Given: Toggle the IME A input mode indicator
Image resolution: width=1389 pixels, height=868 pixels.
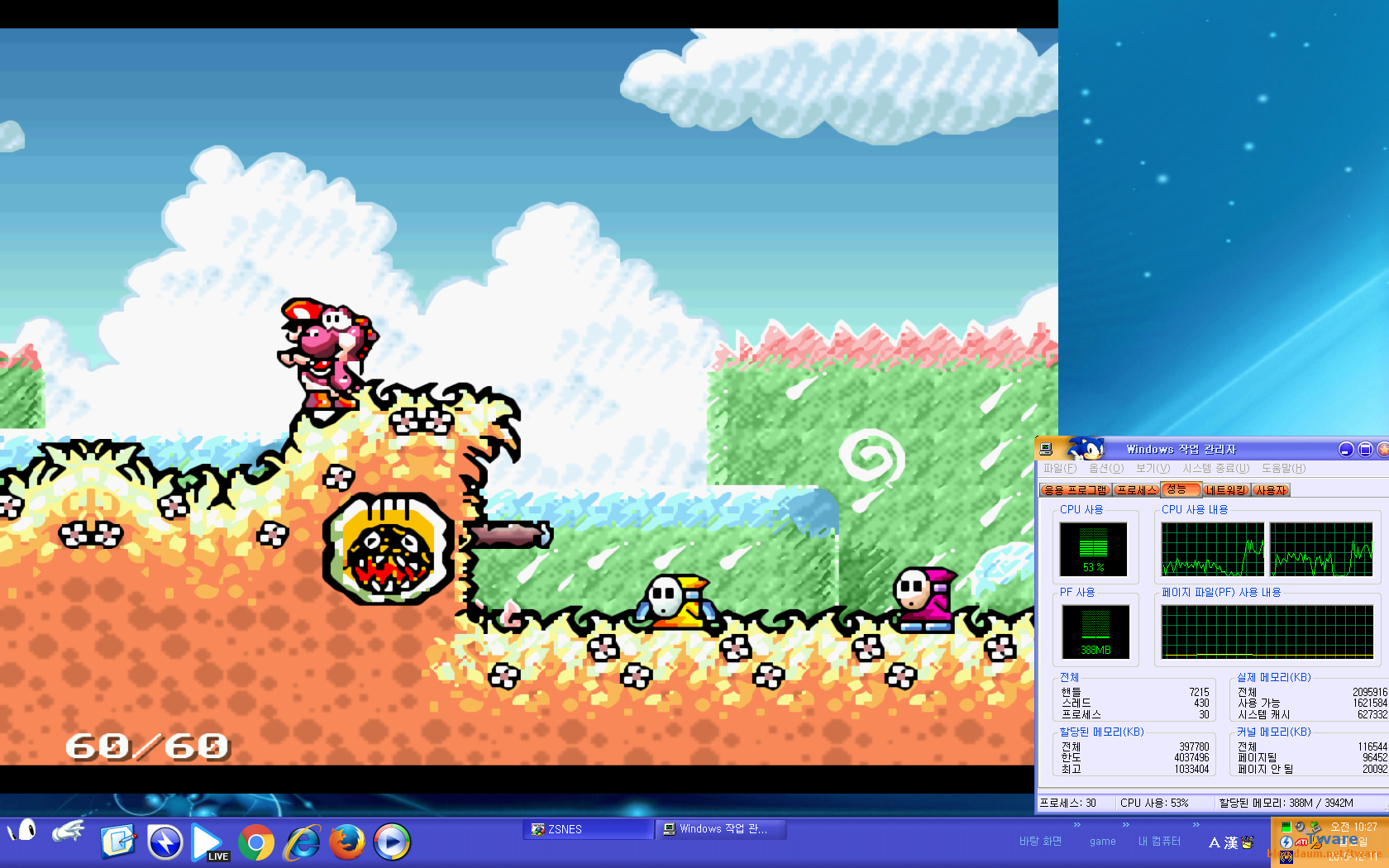Looking at the screenshot, I should pyautogui.click(x=1215, y=842).
